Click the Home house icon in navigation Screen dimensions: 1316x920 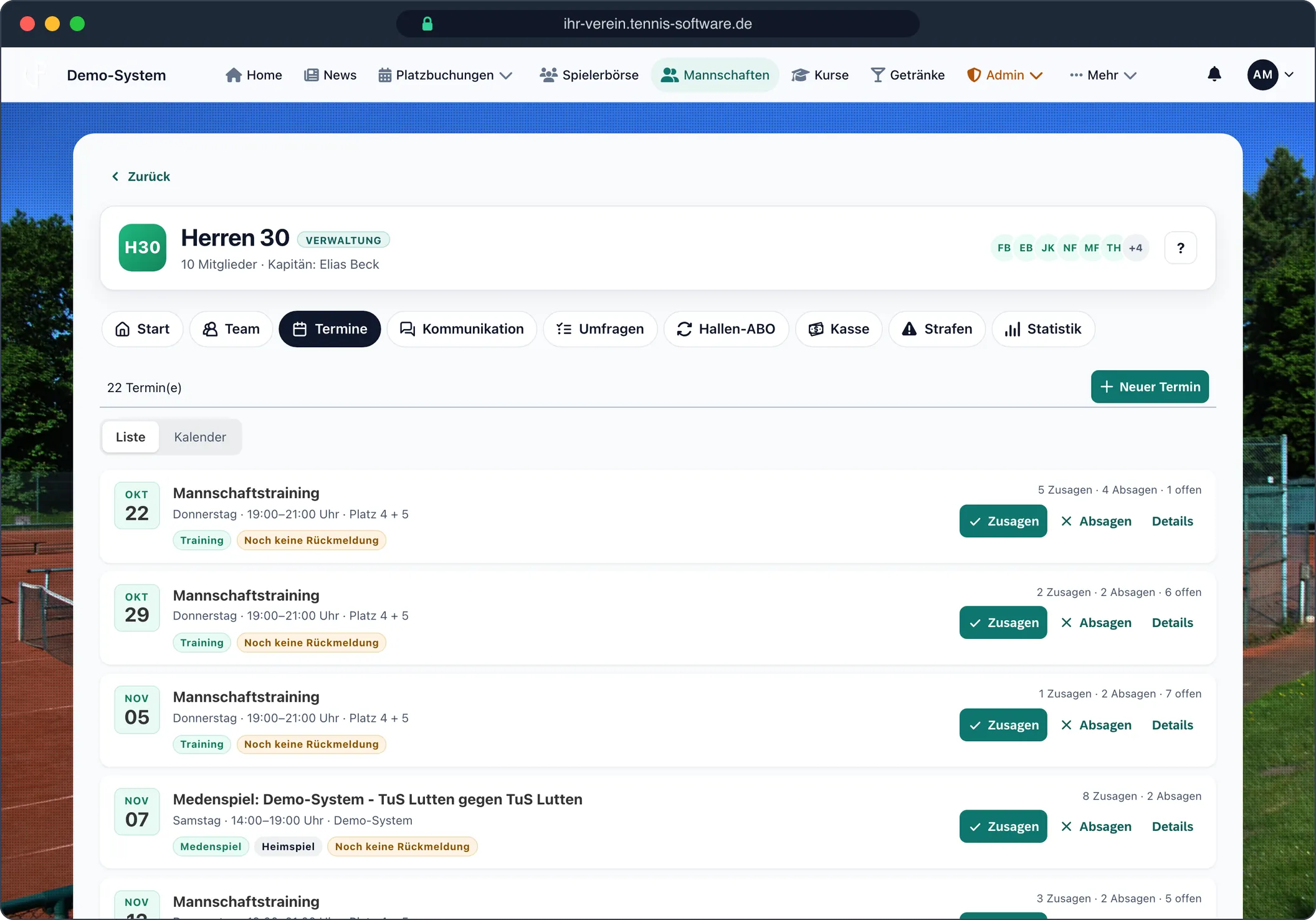point(234,75)
